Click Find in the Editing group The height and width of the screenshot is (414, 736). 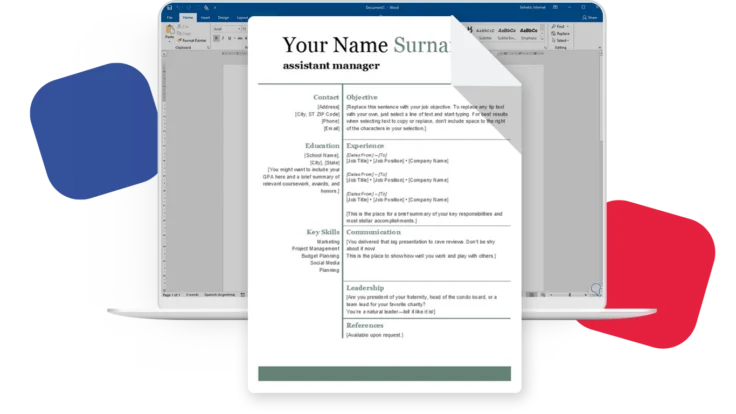pos(560,27)
